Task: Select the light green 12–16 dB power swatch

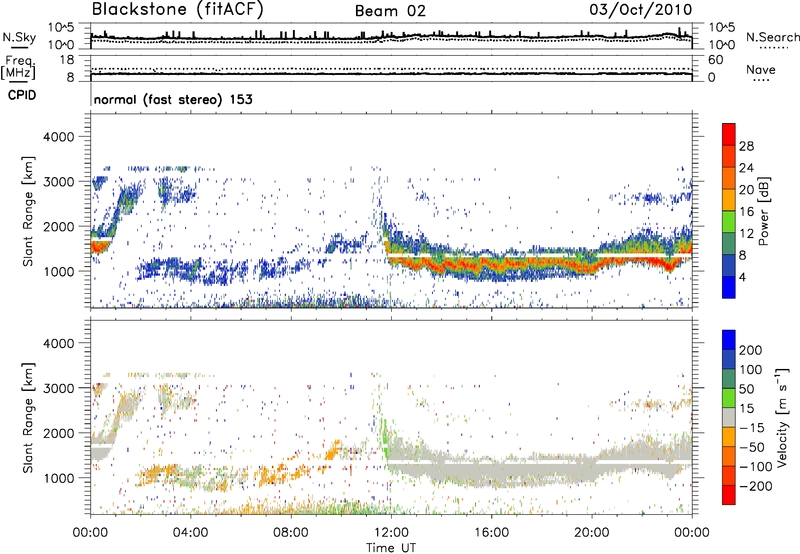Action: point(729,222)
